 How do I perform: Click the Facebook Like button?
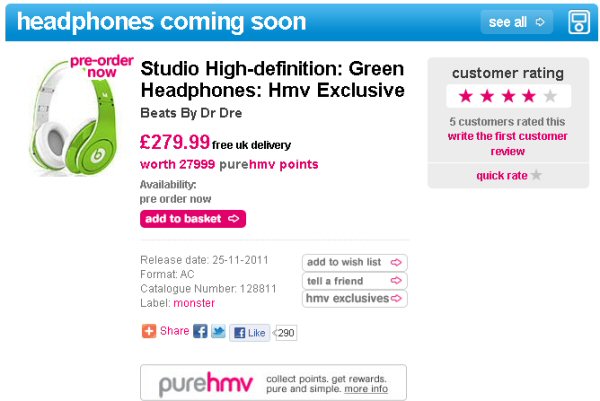coord(249,333)
